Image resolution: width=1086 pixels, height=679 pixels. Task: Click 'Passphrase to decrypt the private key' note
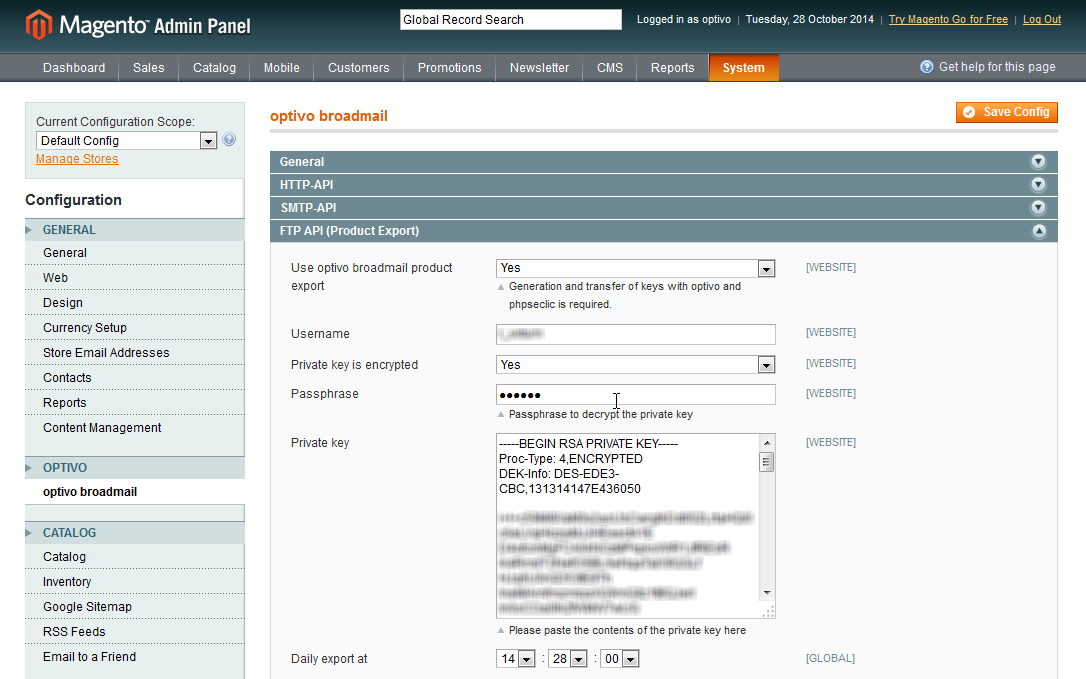click(x=600, y=414)
